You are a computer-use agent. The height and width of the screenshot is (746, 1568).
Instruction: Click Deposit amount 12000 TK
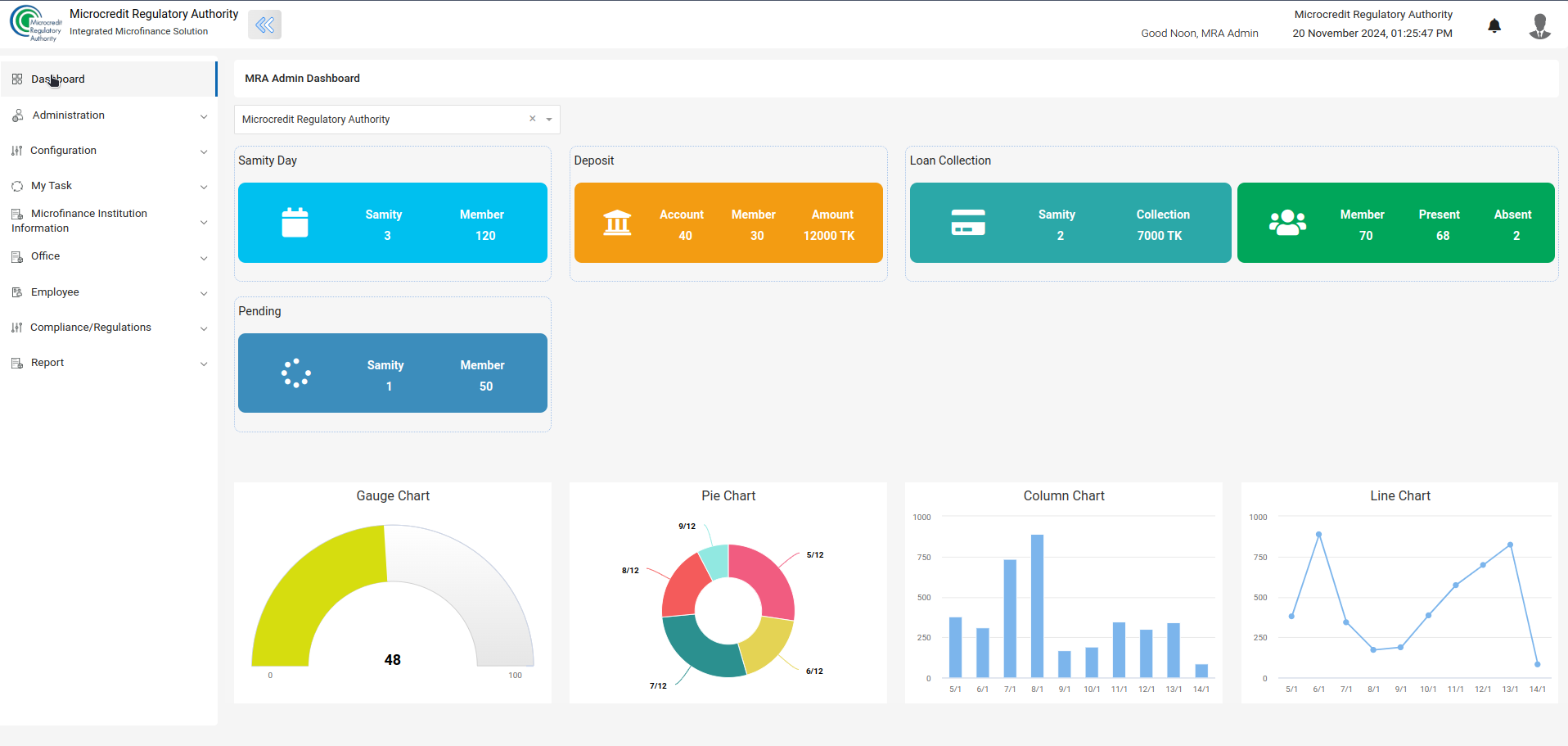829,236
